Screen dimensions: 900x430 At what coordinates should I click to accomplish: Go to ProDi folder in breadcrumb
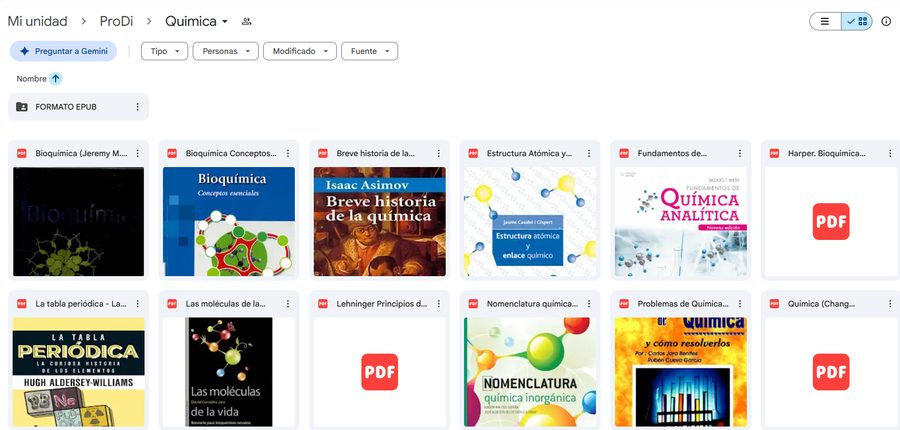click(x=117, y=21)
